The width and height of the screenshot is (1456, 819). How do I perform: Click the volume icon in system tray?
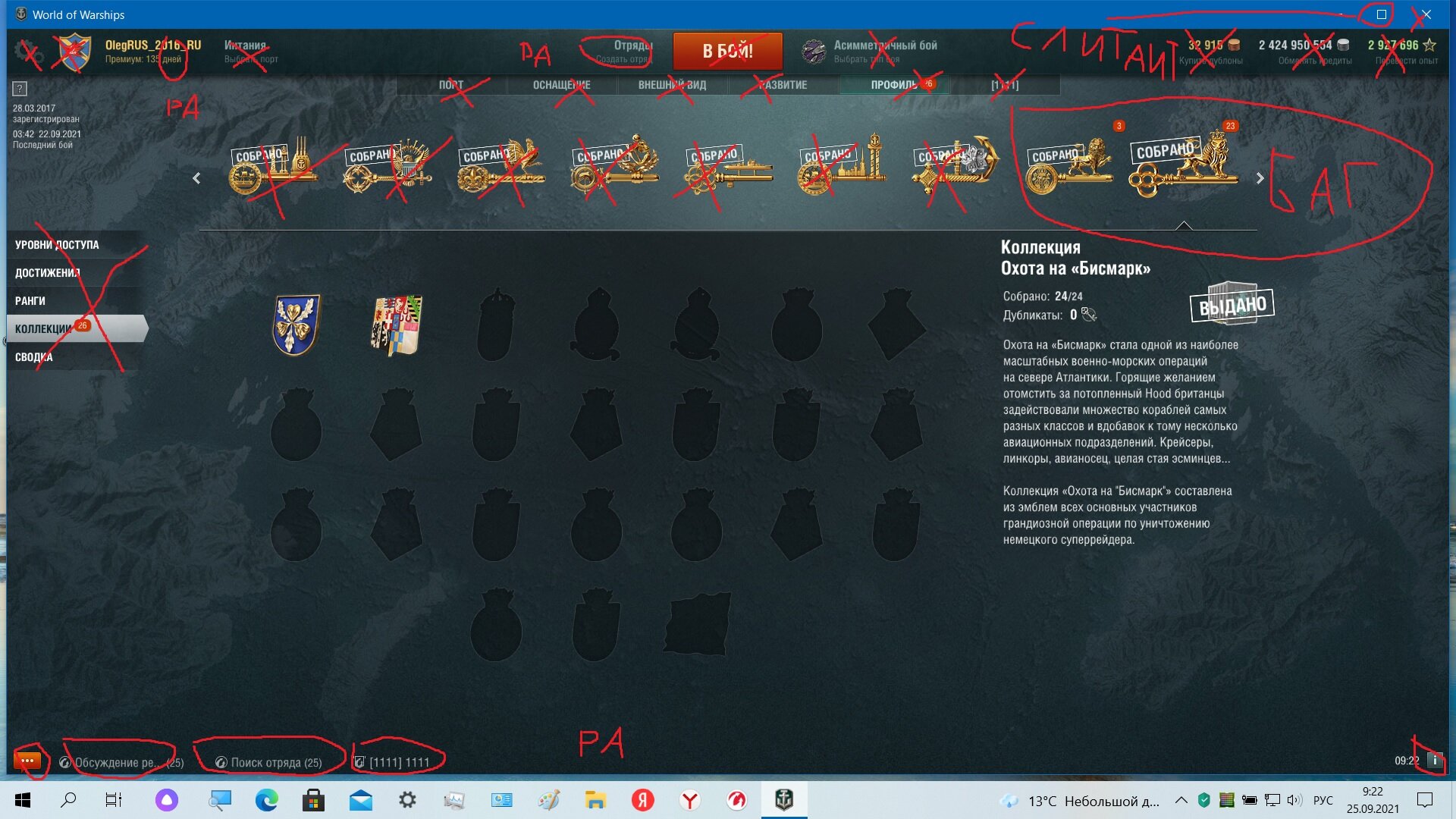pyautogui.click(x=1294, y=800)
